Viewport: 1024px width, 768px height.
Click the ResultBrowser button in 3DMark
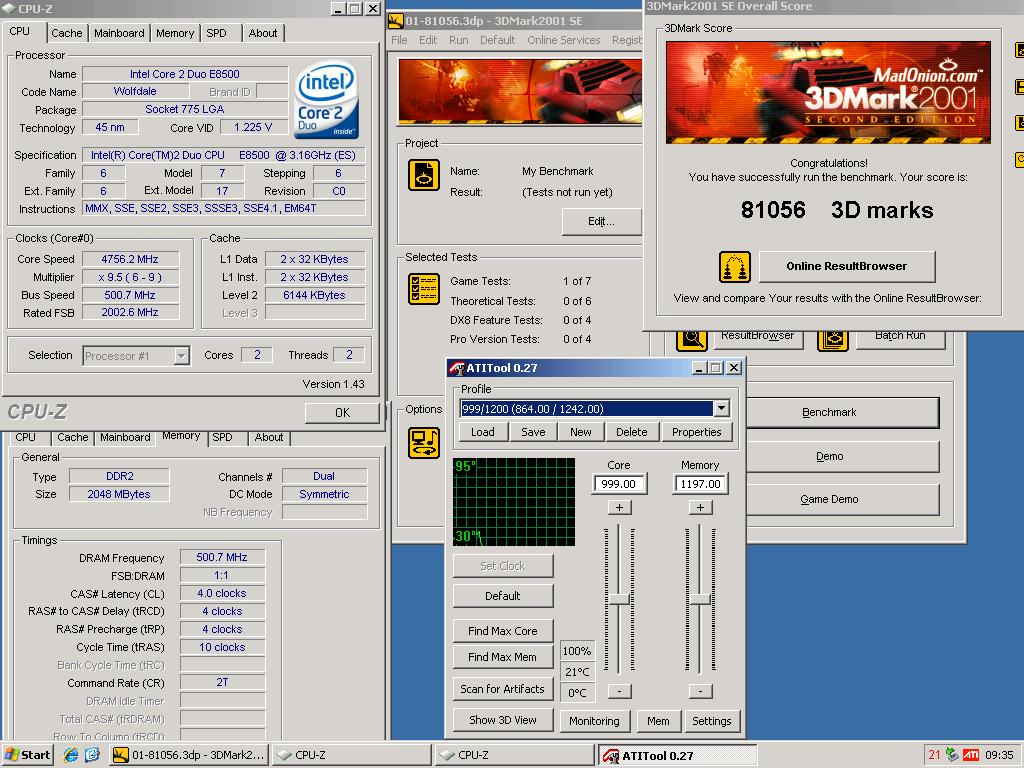click(758, 339)
